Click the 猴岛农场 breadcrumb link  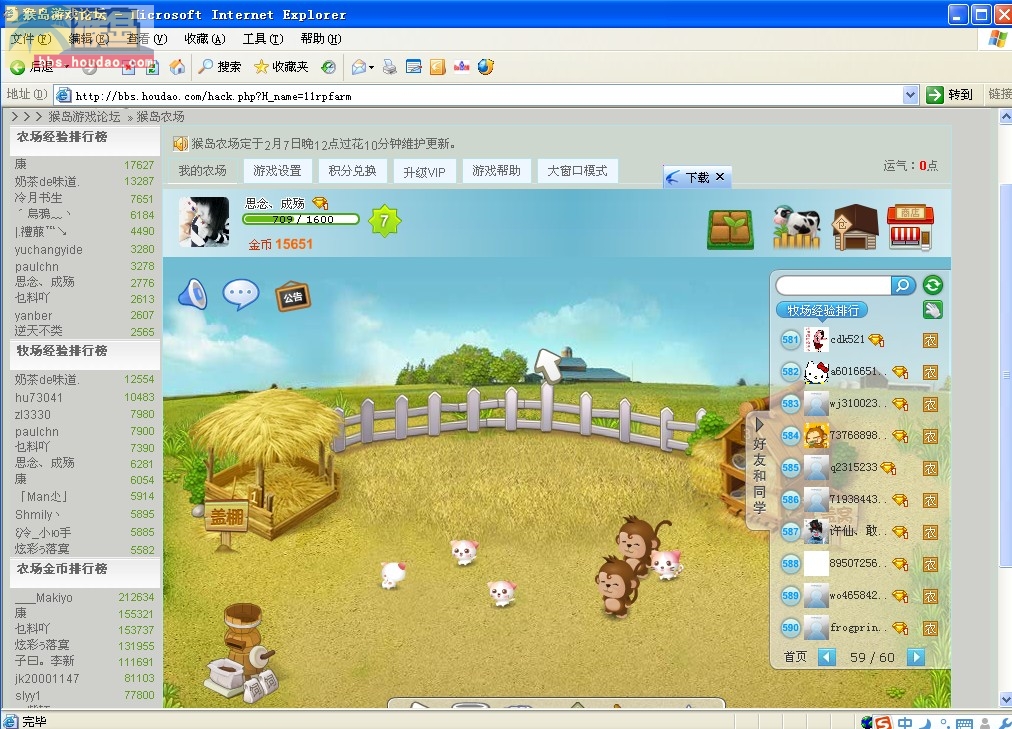pos(160,117)
